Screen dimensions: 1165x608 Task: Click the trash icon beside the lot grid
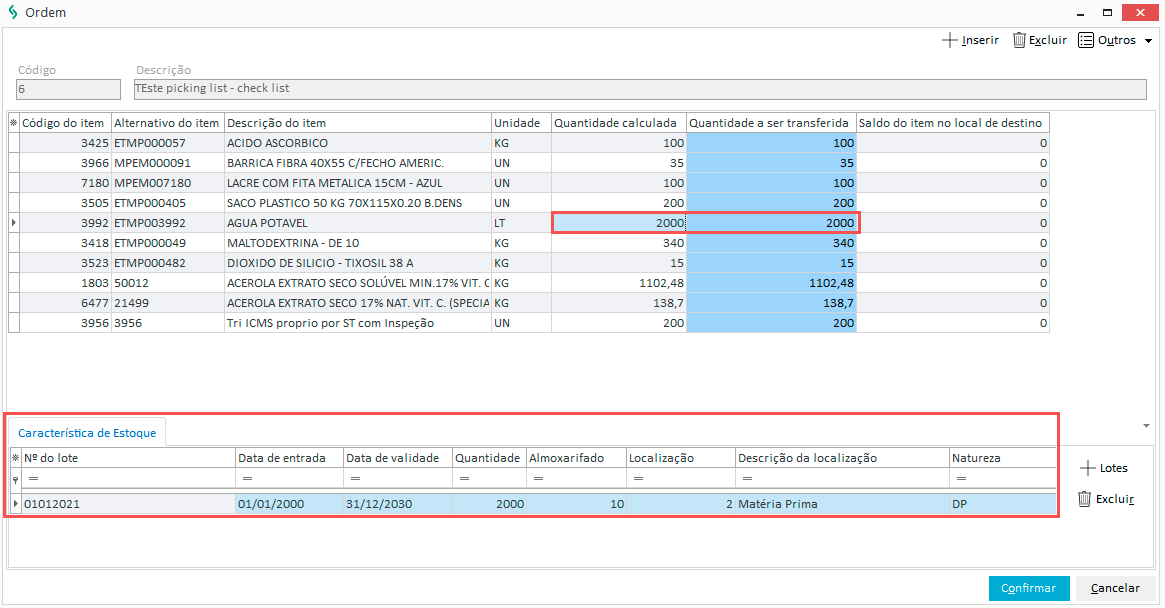(1085, 499)
